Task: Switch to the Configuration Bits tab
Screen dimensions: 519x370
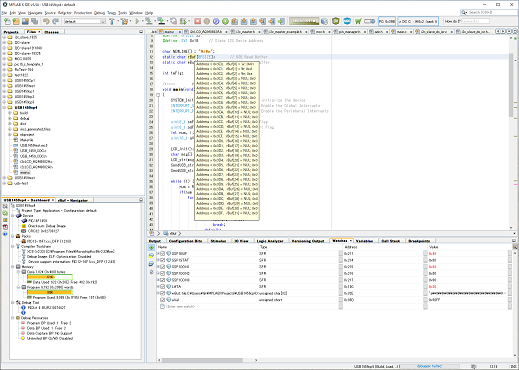Action: (x=186, y=241)
